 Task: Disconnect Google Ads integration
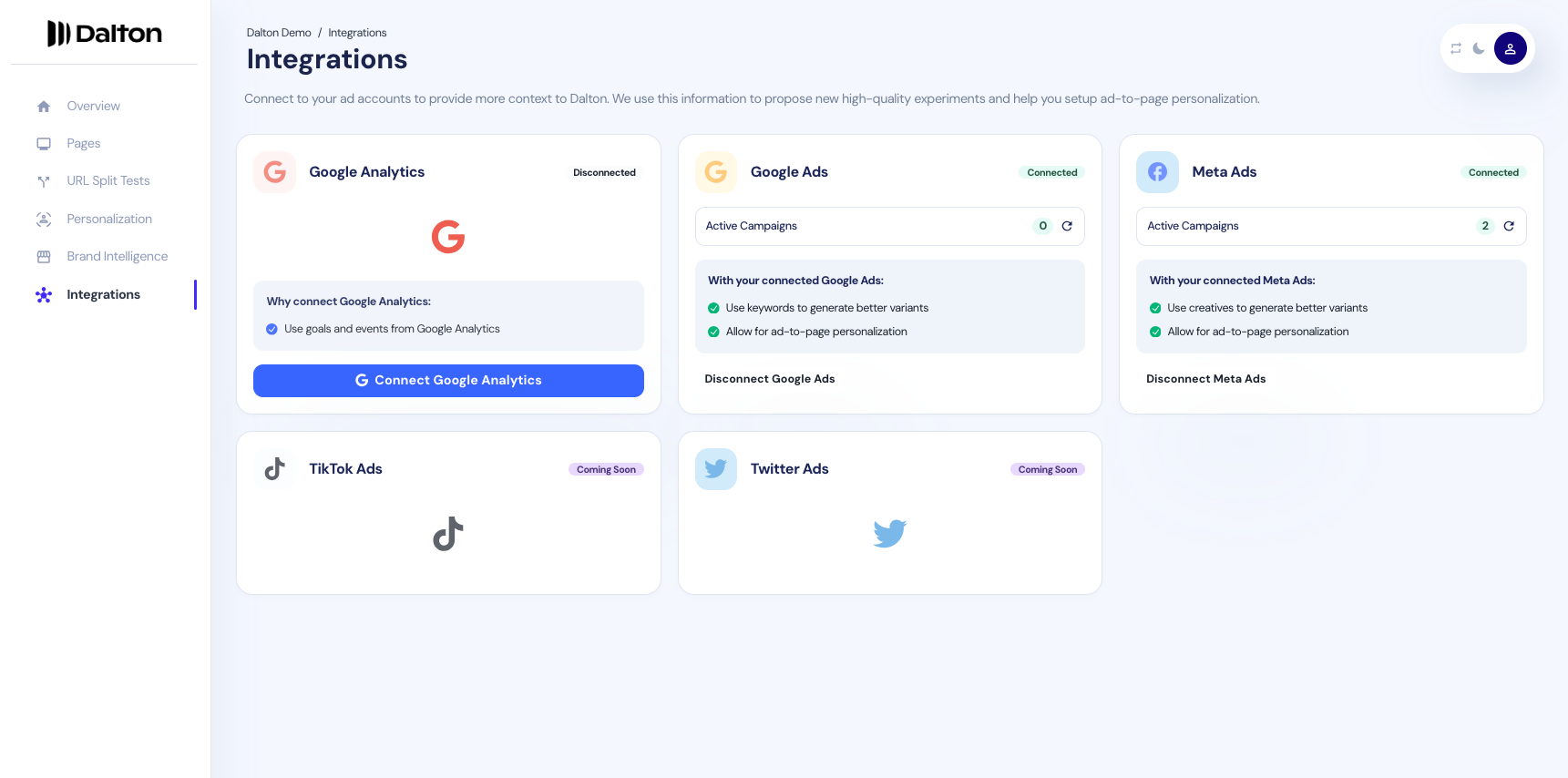(770, 379)
